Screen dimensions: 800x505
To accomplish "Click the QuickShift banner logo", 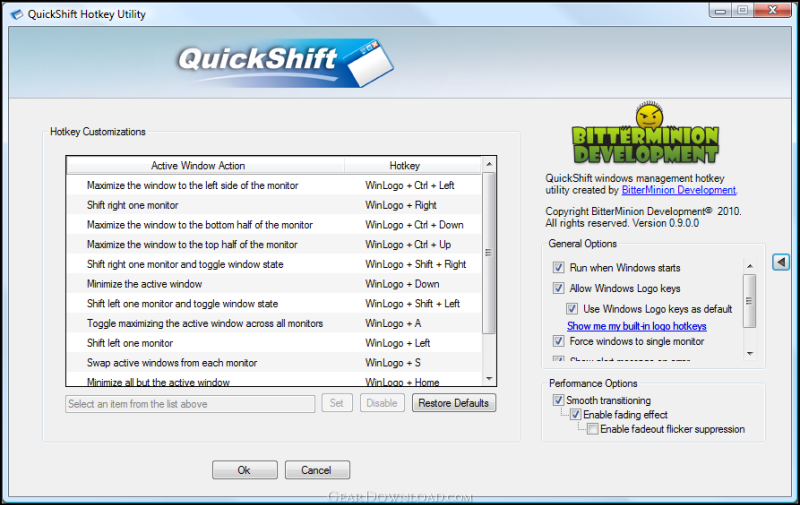I will tap(285, 63).
